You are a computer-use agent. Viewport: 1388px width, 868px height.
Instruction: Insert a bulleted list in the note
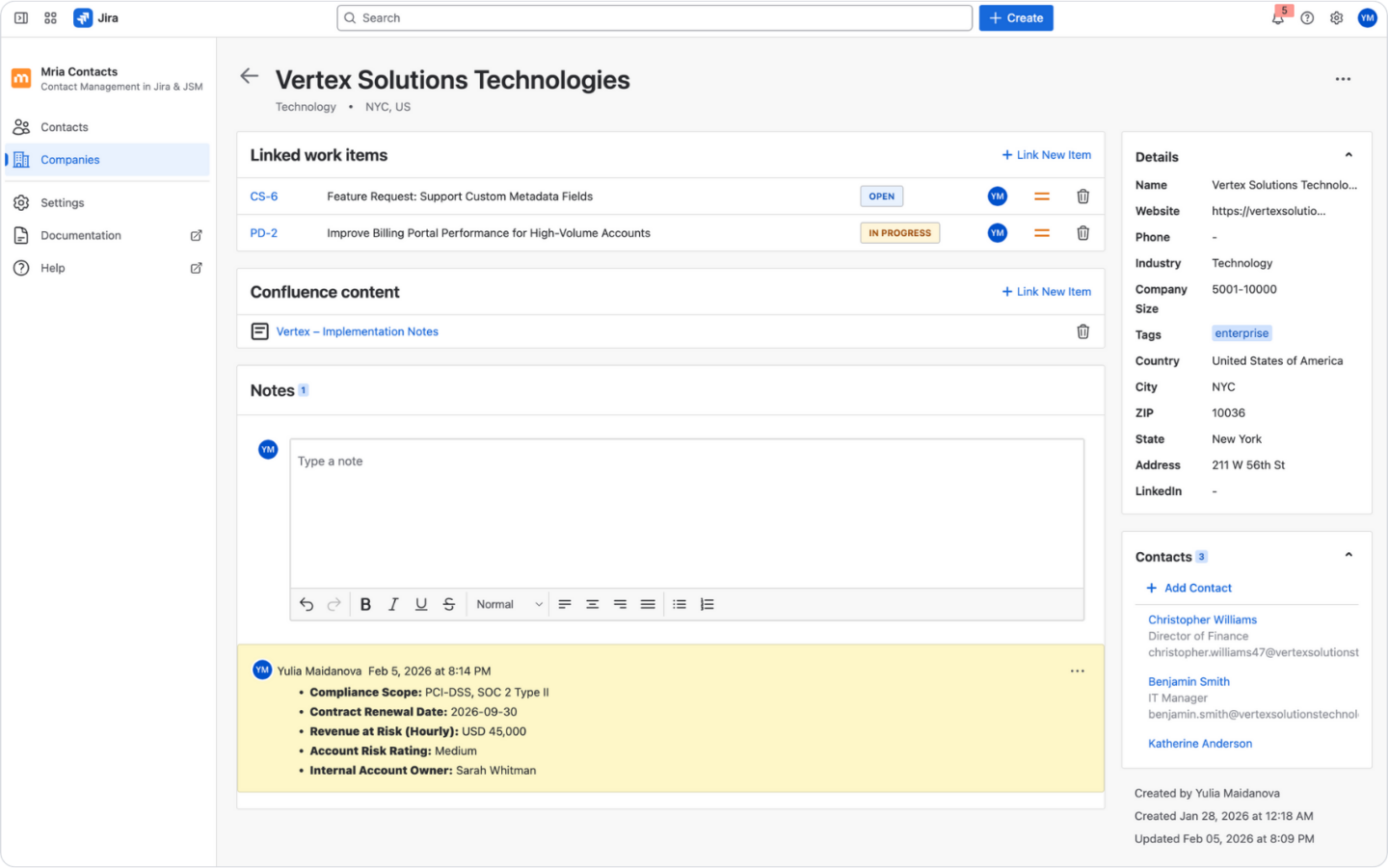click(680, 604)
